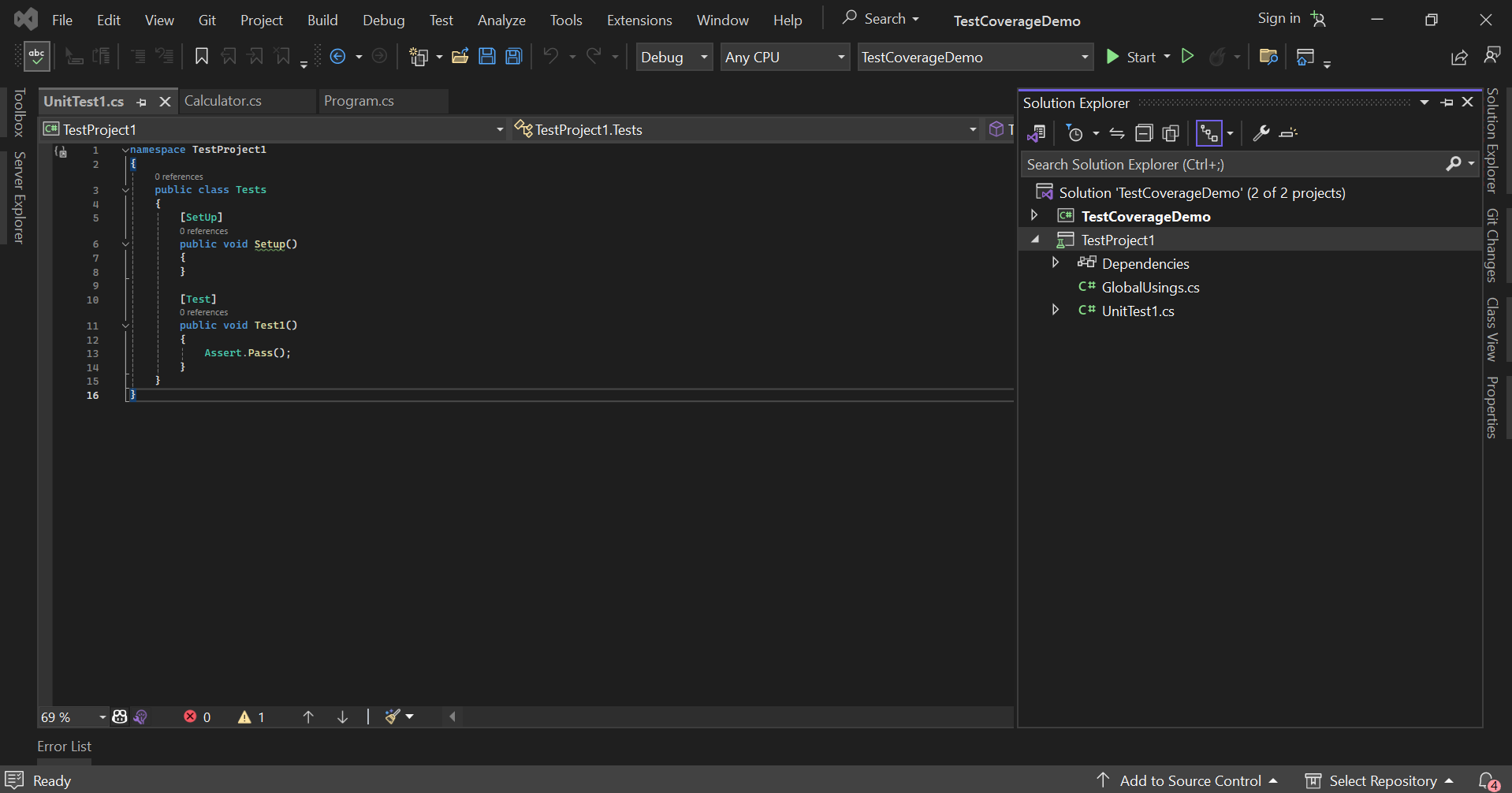Sync Solution Explorer with the active document
This screenshot has height=793, width=1512.
(x=1117, y=132)
